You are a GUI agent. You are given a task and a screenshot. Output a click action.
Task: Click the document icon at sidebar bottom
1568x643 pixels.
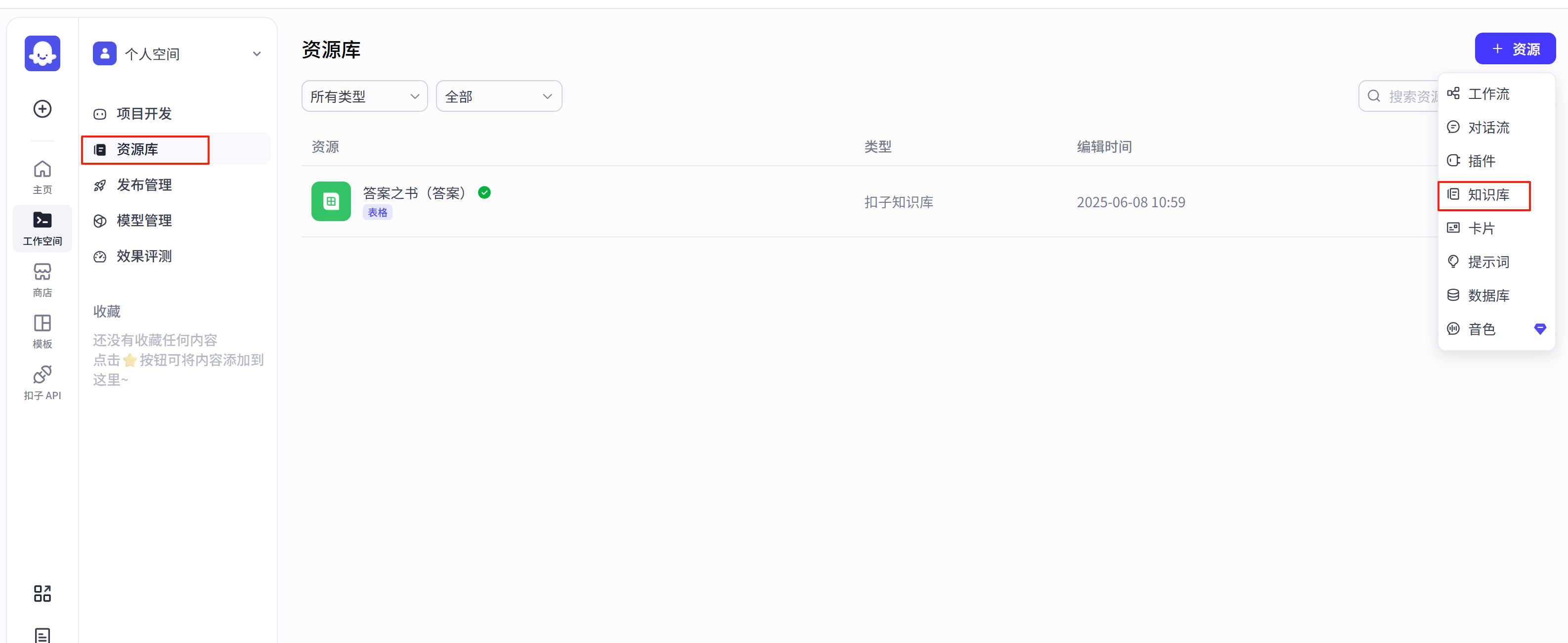pos(42,635)
